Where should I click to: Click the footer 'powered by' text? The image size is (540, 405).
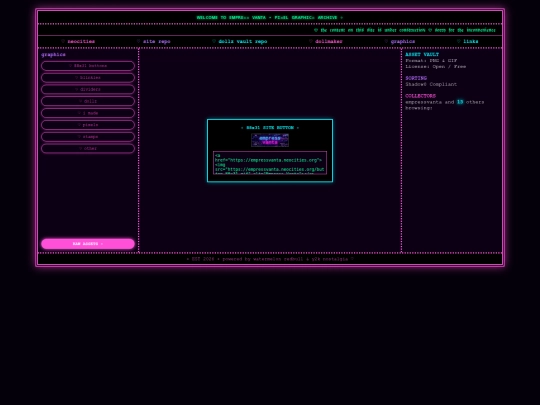[270, 259]
